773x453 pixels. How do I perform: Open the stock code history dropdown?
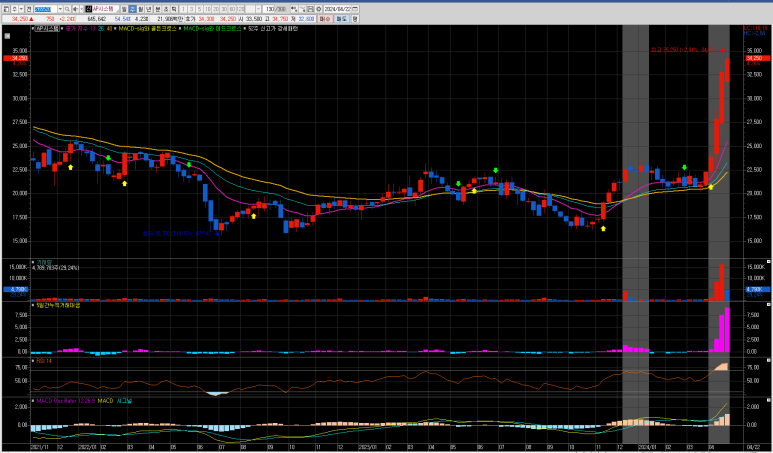pos(60,9)
